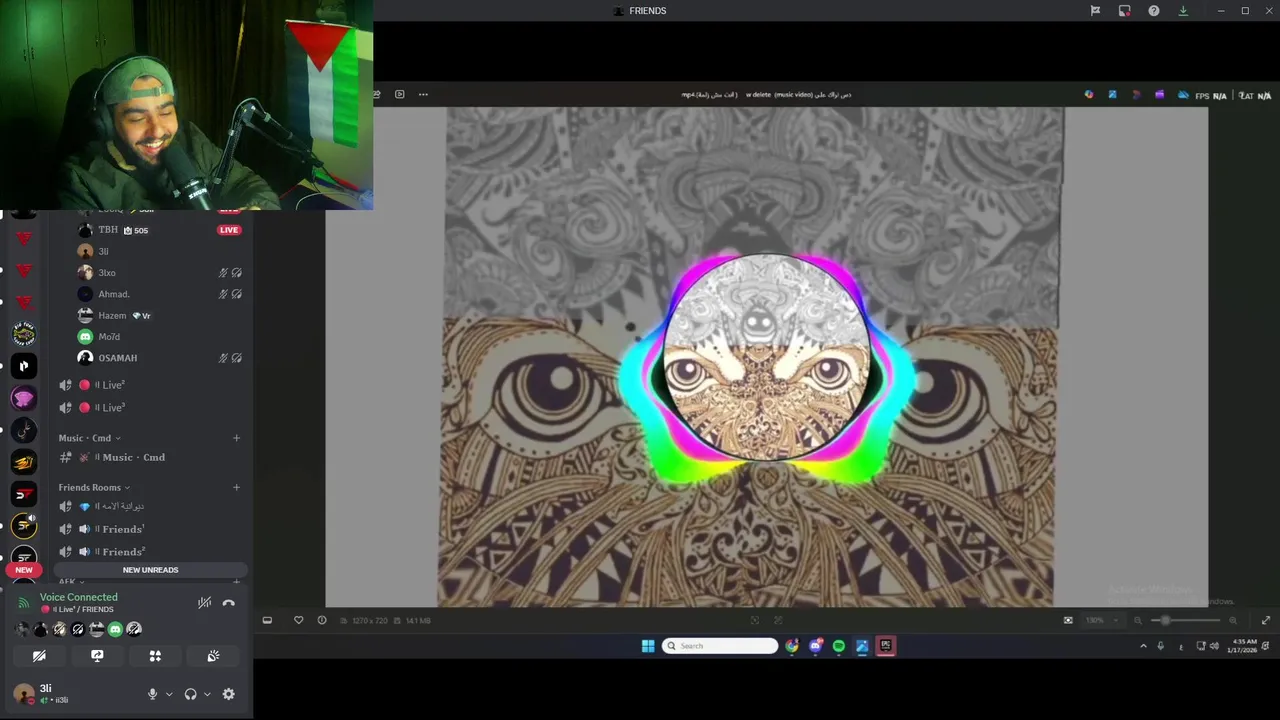The image size is (1280, 720).
Task: Click the zoom-out magnifier icon
Action: (1138, 621)
